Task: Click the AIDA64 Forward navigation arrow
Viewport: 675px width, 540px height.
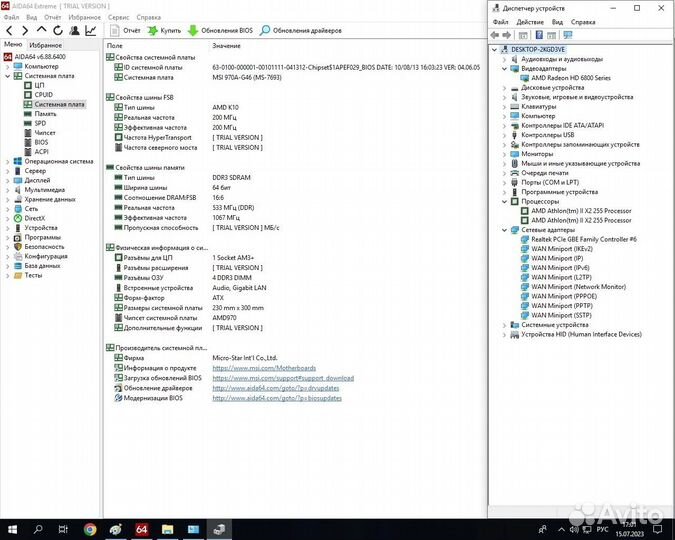Action: (25, 31)
